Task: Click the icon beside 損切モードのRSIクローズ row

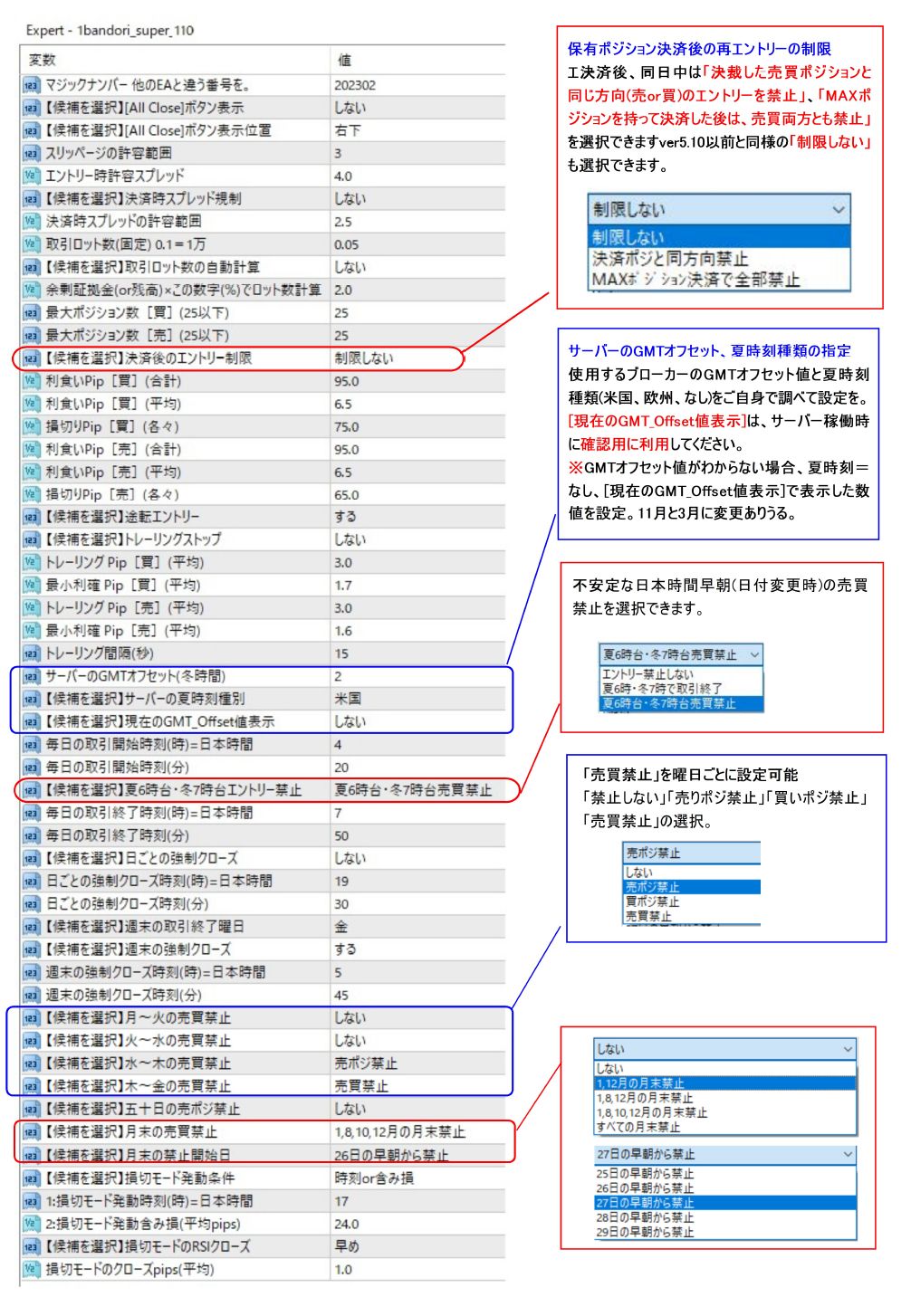Action: tap(31, 1246)
